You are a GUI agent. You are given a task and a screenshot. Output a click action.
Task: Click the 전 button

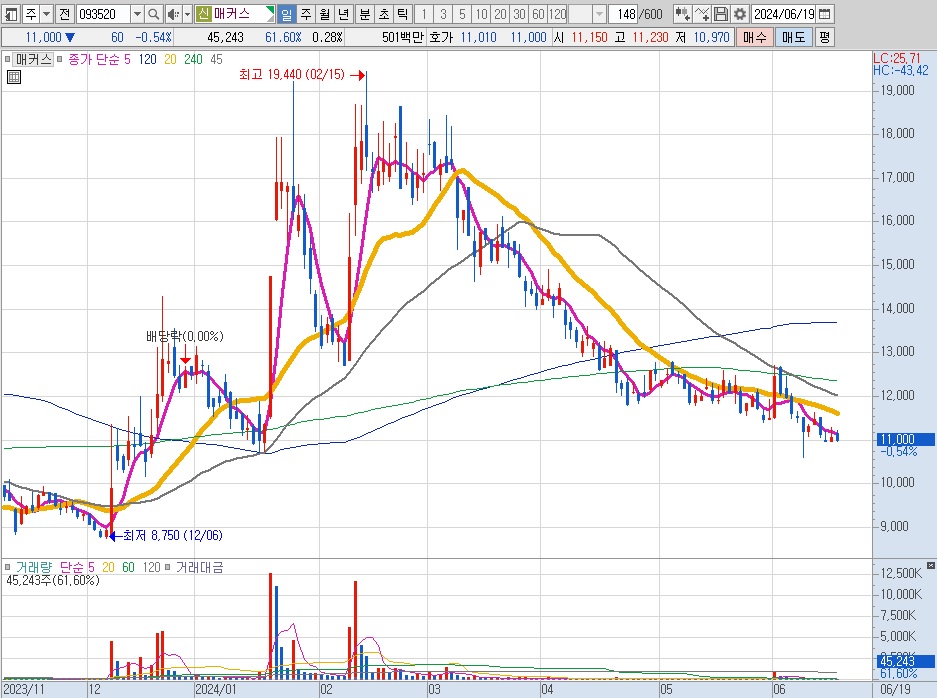(65, 14)
